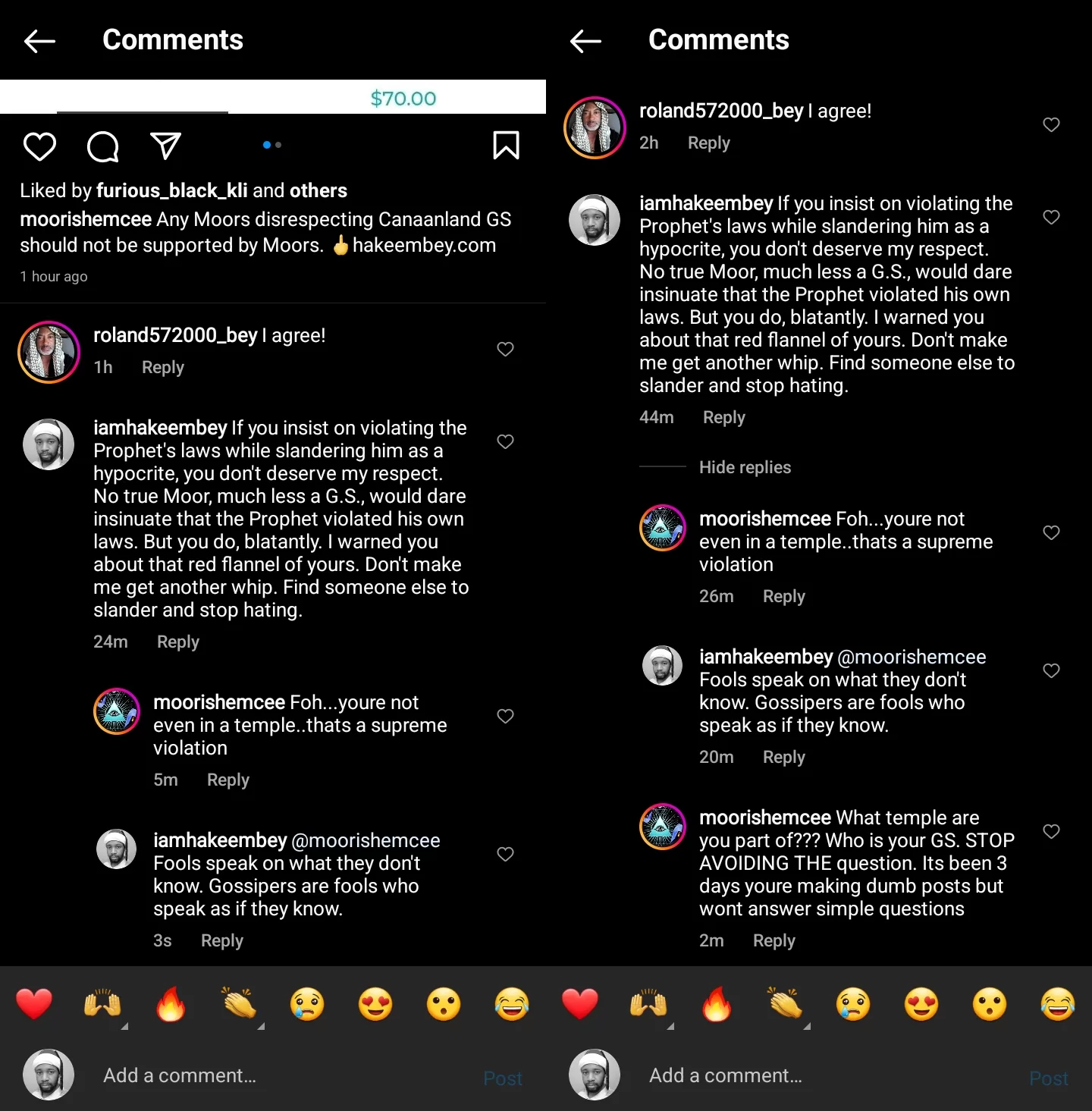The height and width of the screenshot is (1111, 1092).
Task: Tap the back arrow in right Comments header
Action: (x=585, y=41)
